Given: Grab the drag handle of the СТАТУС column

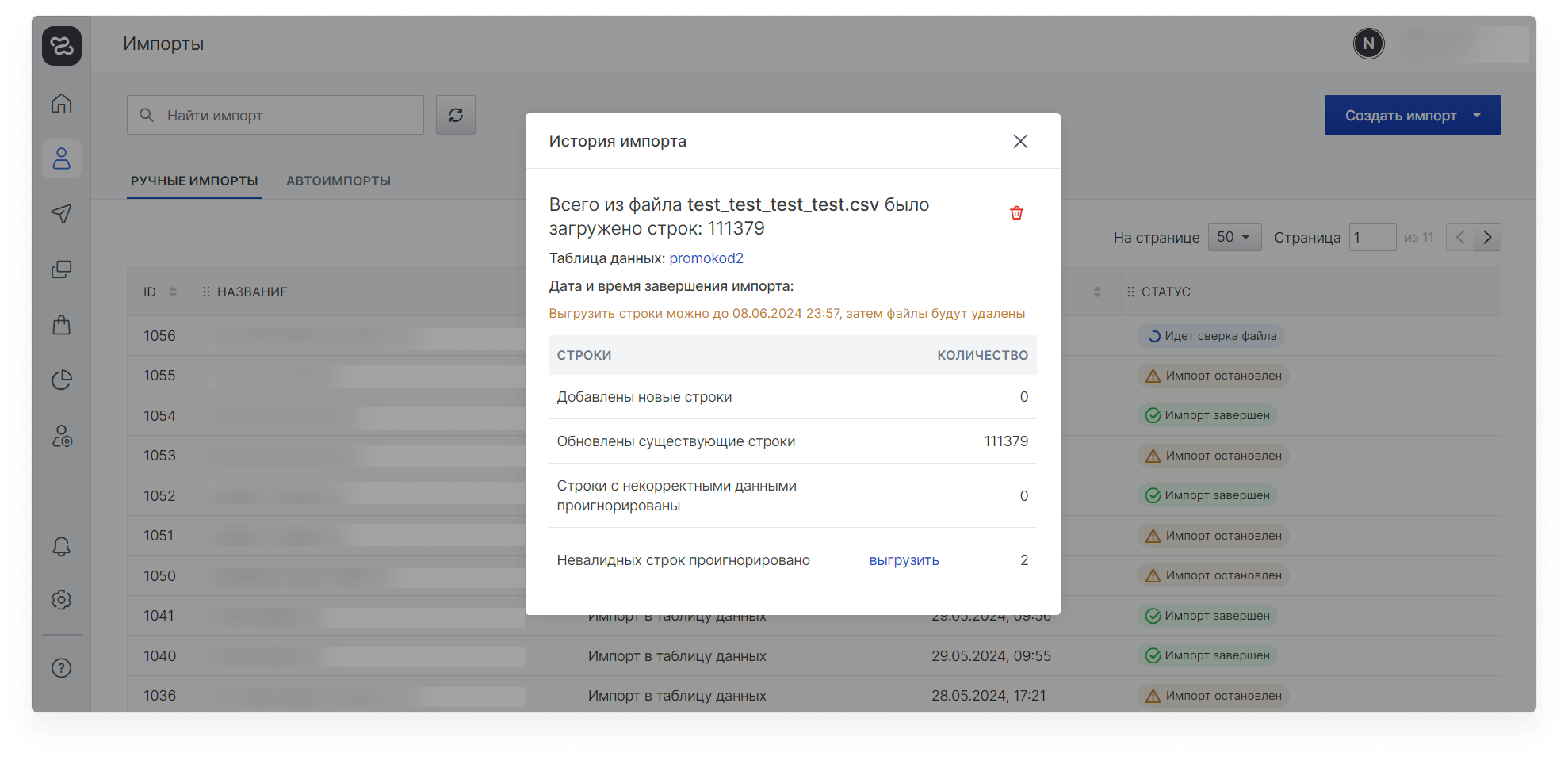Looking at the screenshot, I should (1130, 292).
